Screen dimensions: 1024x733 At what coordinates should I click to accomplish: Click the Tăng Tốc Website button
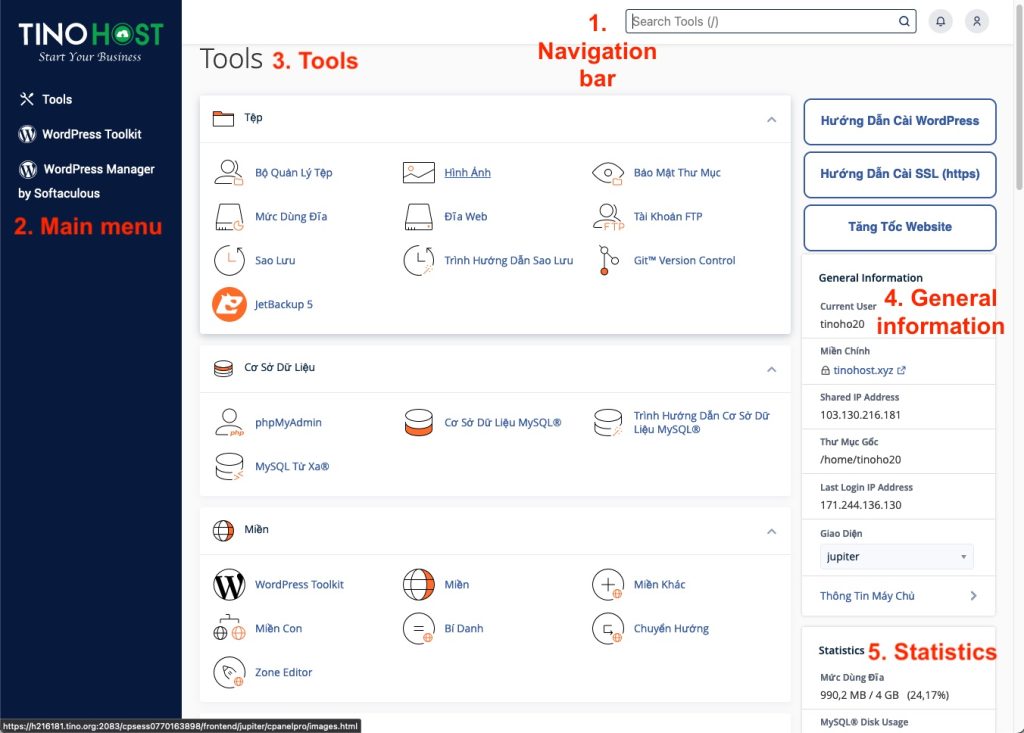[899, 227]
